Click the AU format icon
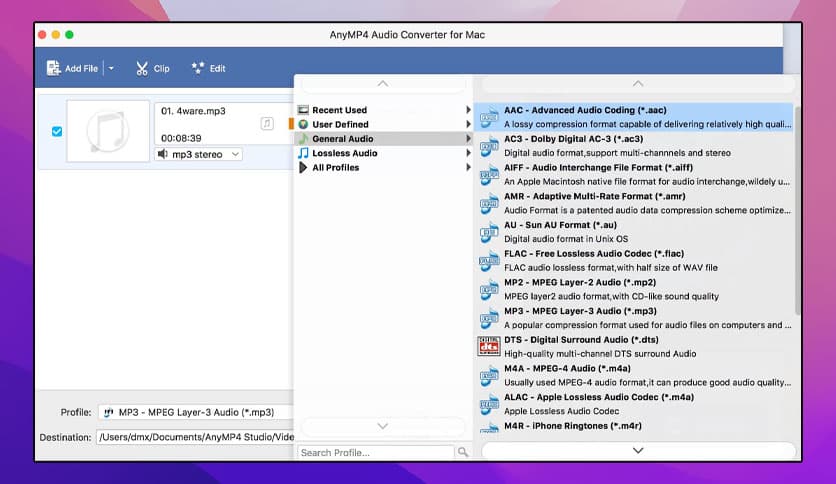 coord(488,232)
